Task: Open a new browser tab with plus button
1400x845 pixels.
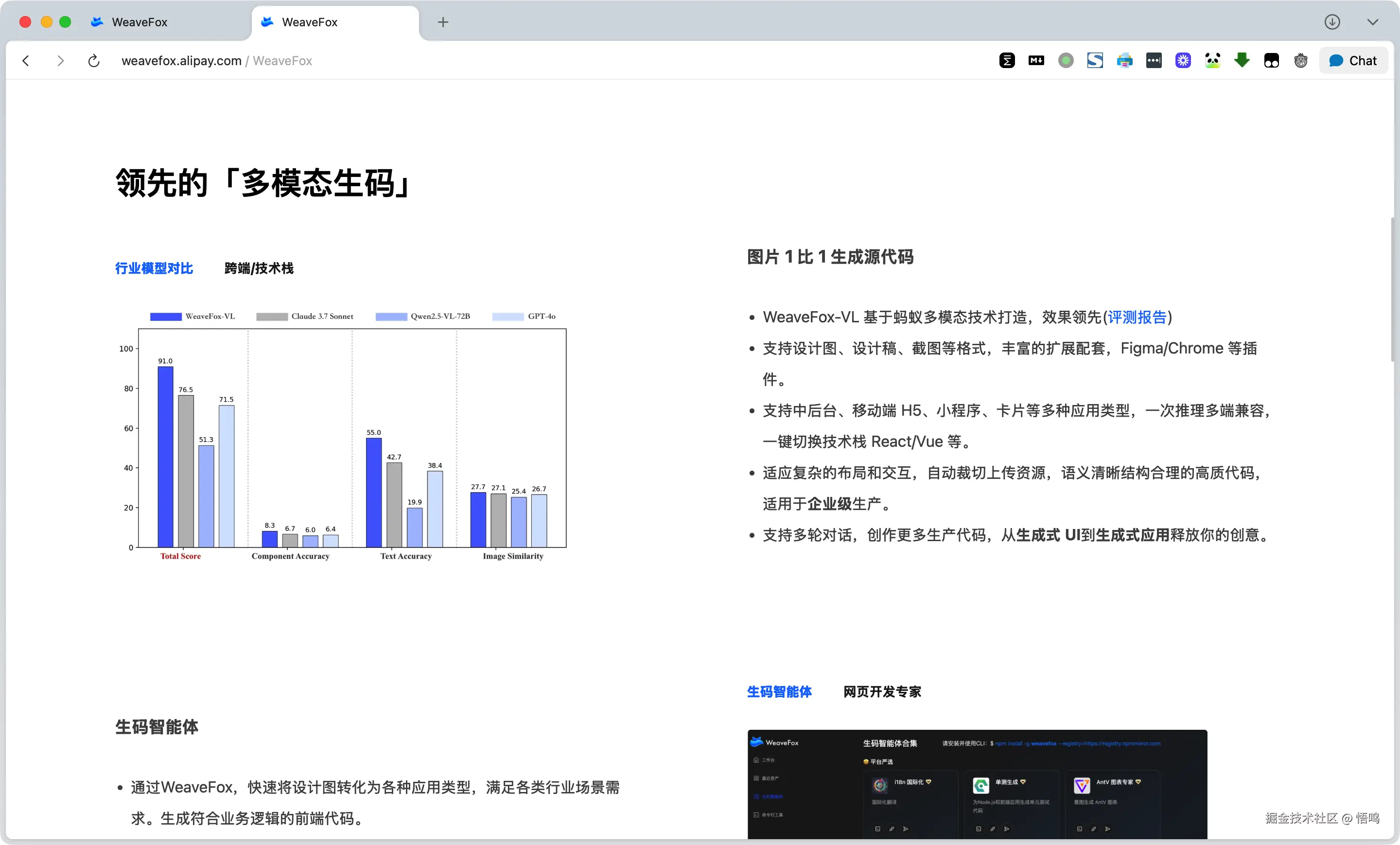Action: 443,21
